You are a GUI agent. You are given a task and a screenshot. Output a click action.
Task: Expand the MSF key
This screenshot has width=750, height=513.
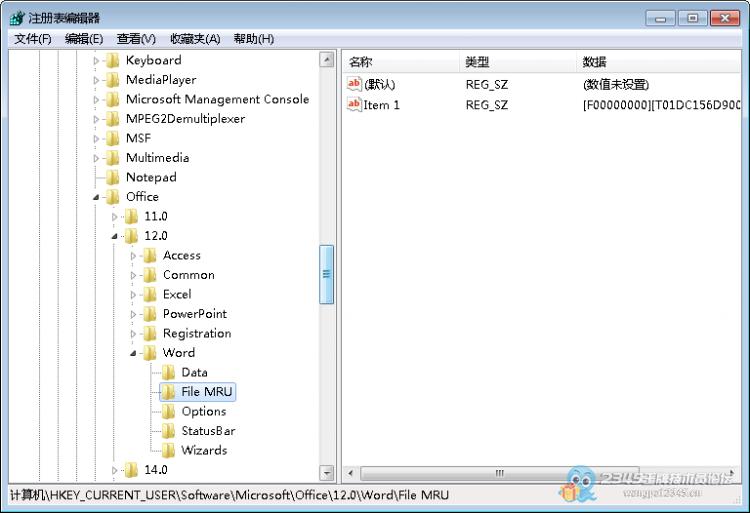tap(96, 139)
